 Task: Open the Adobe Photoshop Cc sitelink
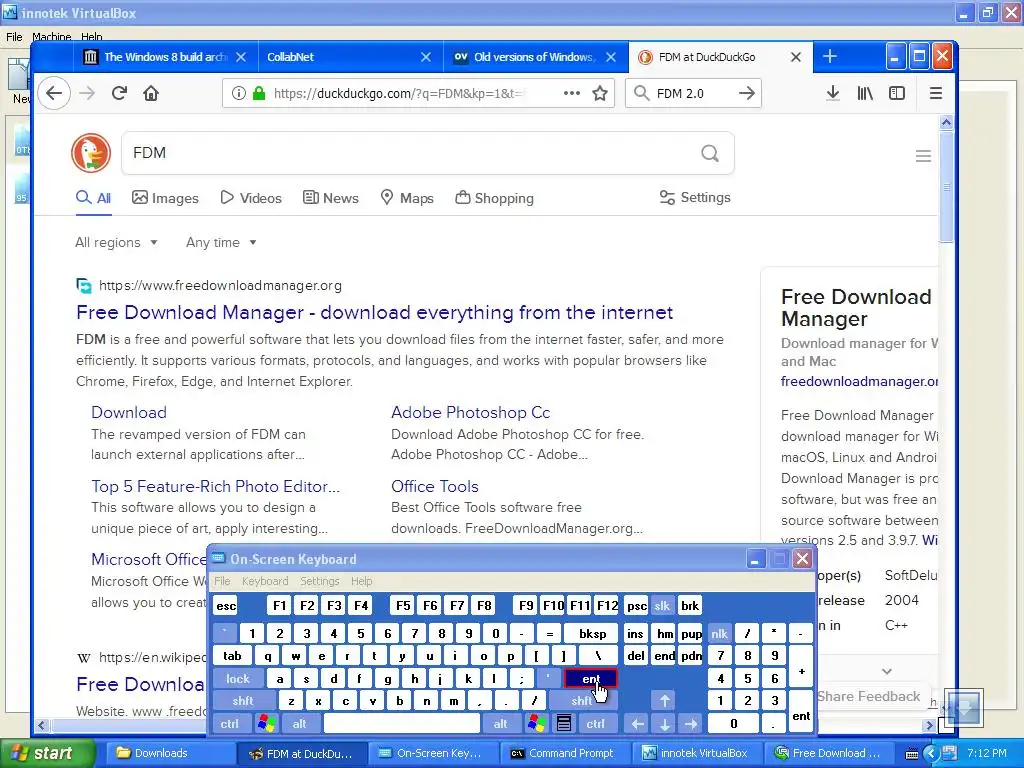[470, 412]
